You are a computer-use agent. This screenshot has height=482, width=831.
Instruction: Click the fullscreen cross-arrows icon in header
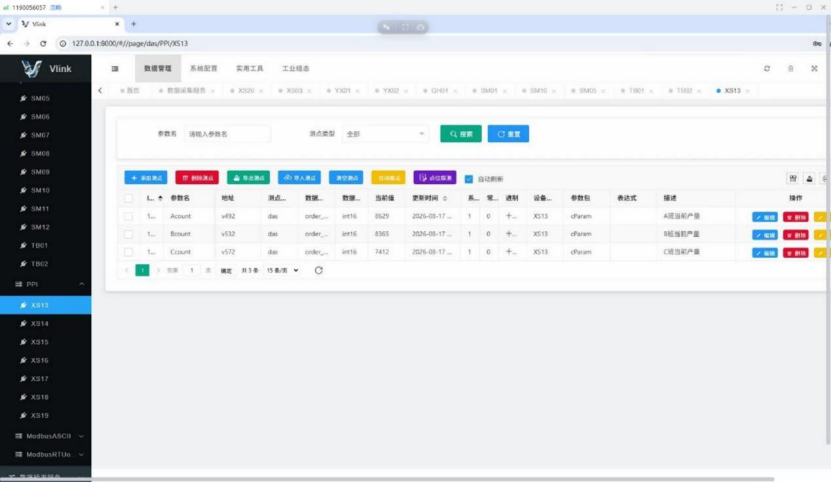[814, 68]
